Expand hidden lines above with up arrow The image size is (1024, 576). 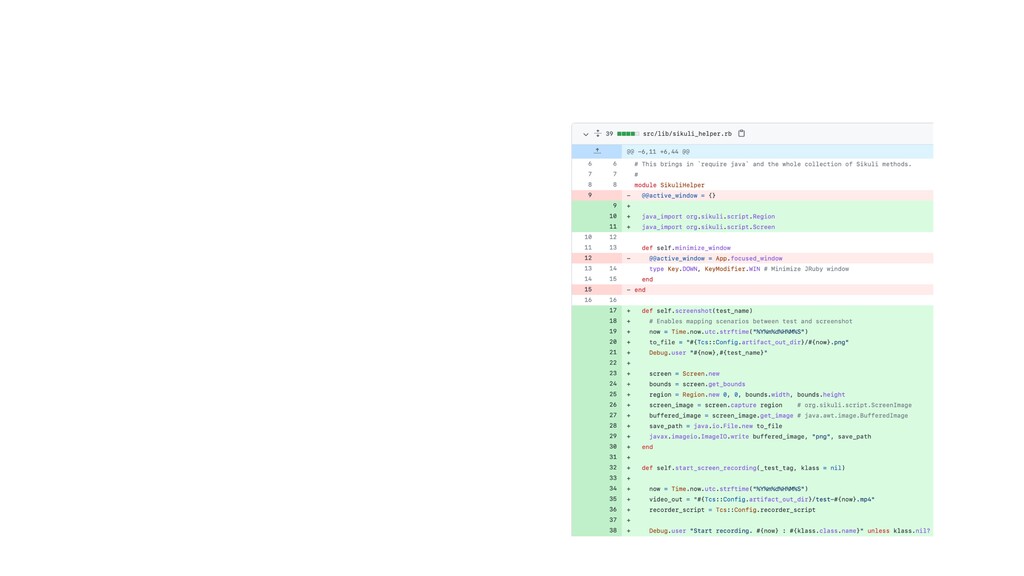click(x=597, y=151)
